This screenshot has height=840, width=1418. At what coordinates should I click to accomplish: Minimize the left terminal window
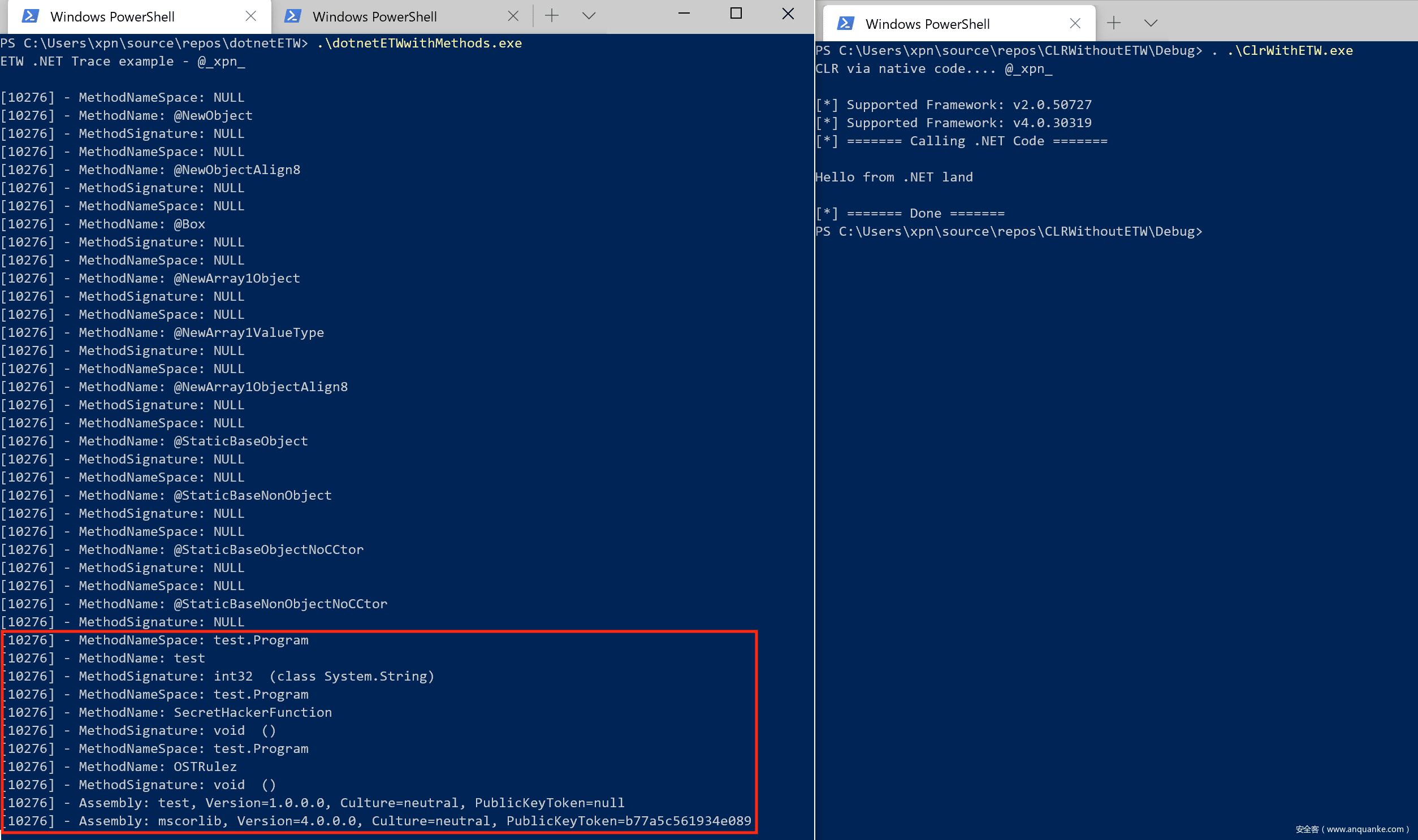[x=684, y=14]
